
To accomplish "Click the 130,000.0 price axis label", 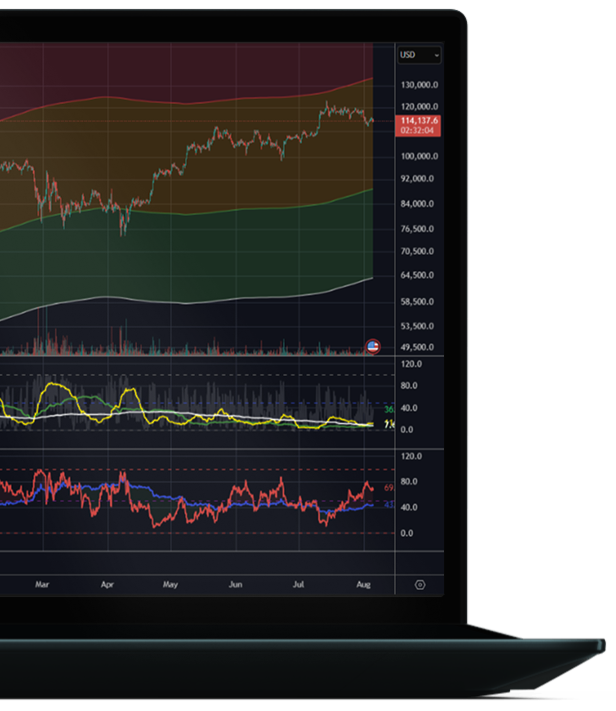I will coord(420,85).
